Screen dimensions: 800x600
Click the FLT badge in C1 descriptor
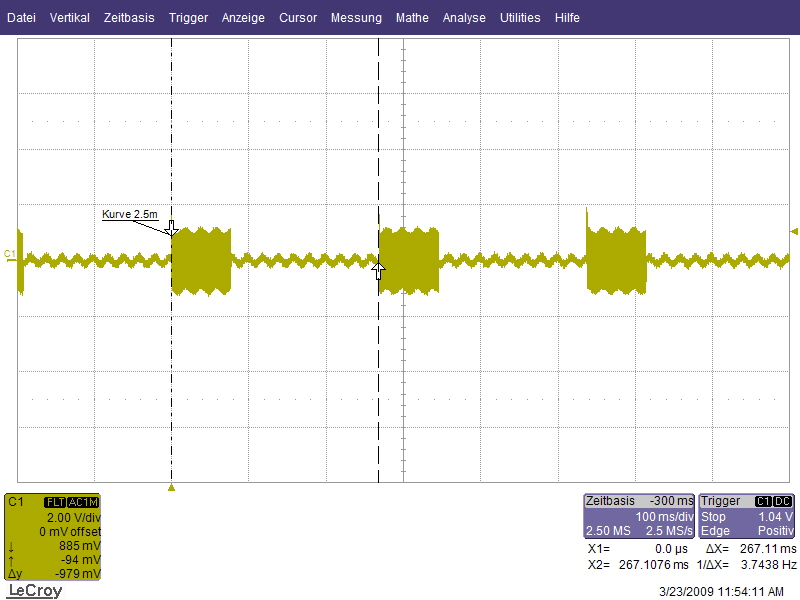(55, 503)
